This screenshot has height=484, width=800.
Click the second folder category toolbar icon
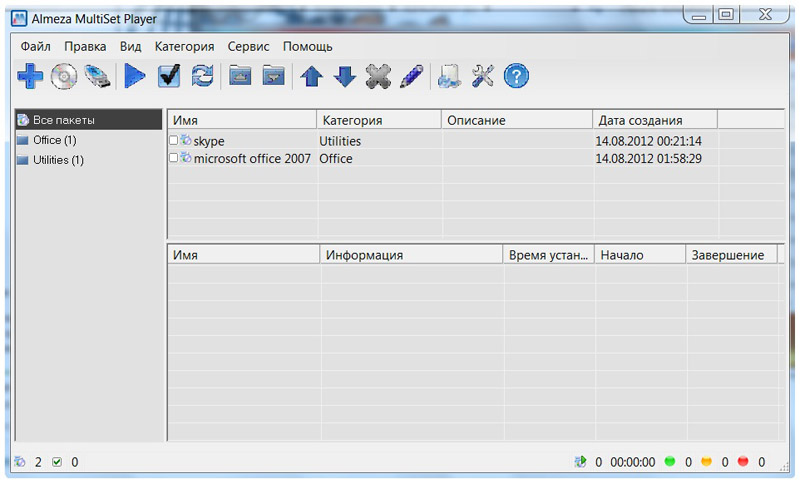point(273,76)
